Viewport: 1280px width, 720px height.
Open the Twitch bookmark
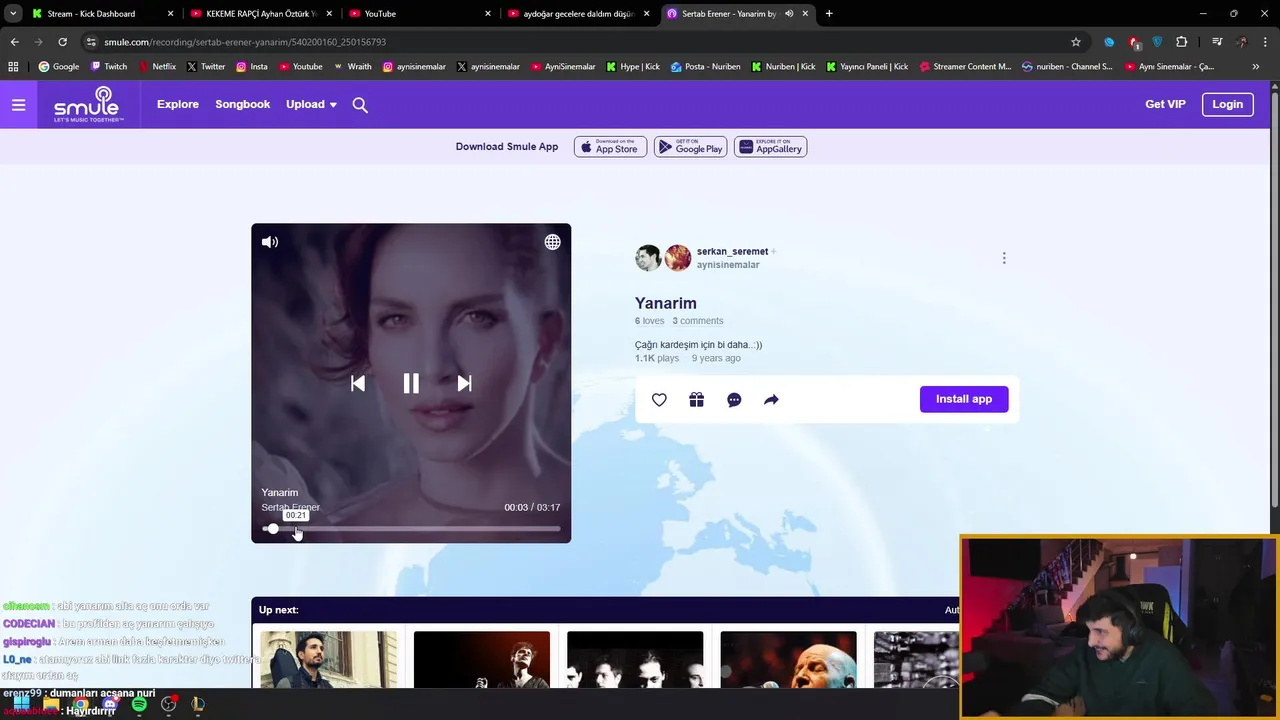point(109,67)
